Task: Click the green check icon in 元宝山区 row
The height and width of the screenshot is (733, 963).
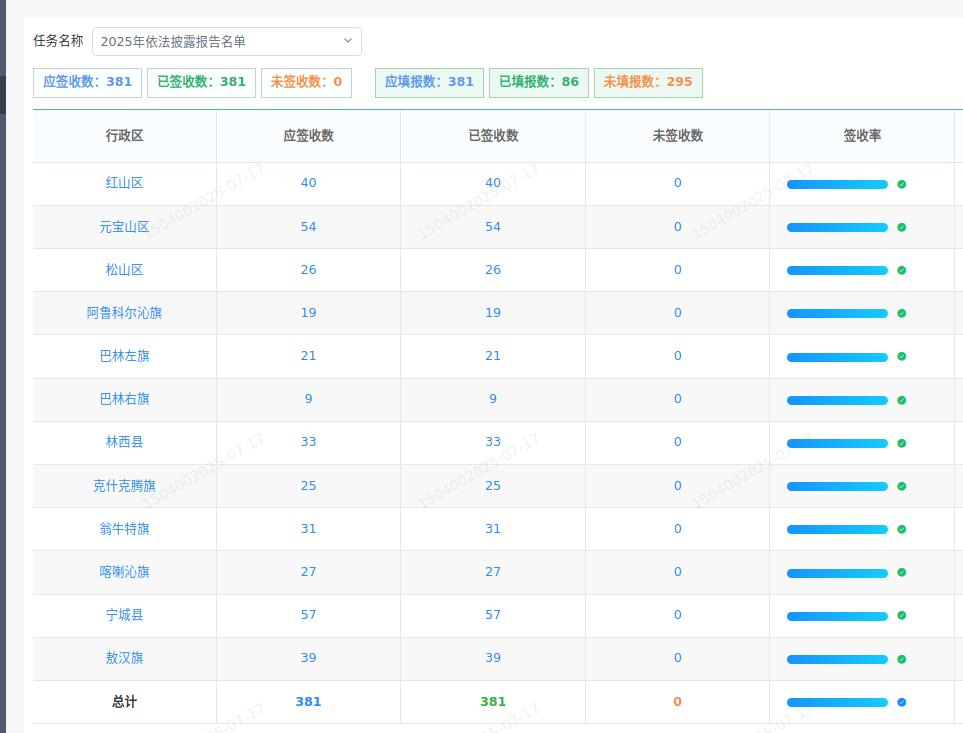Action: 901,227
